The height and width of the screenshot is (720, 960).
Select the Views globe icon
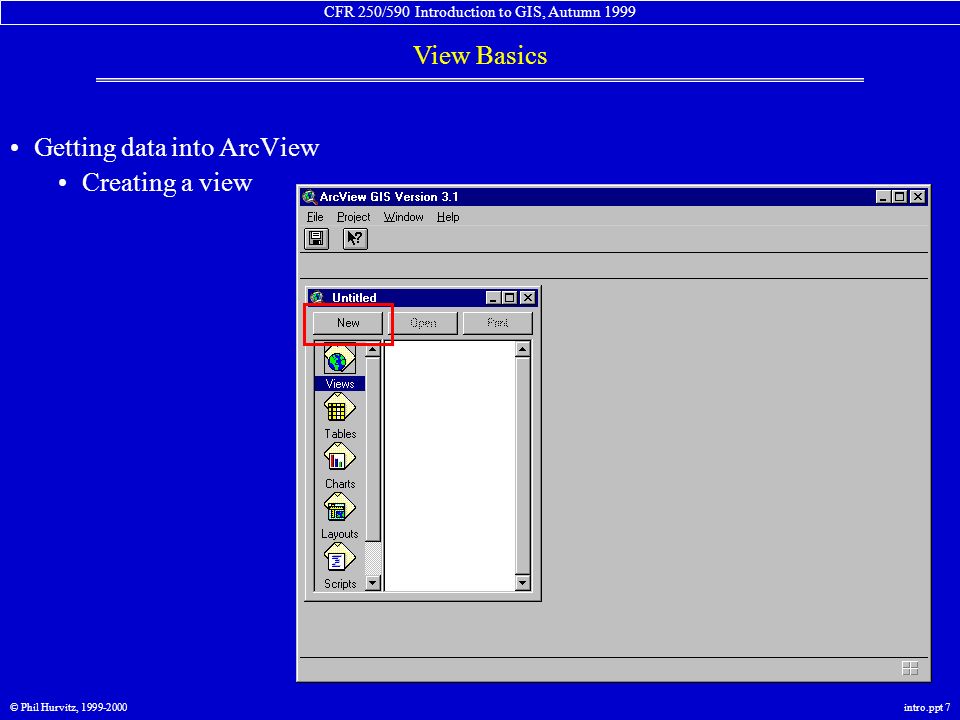[340, 359]
